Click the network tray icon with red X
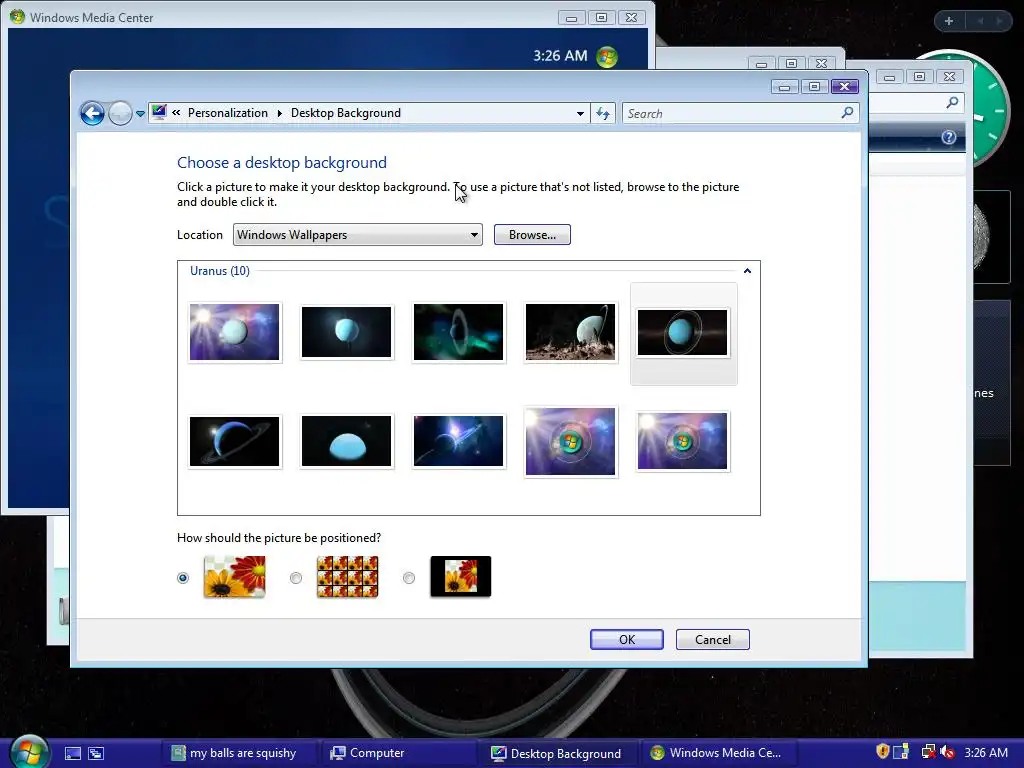Screen dimensions: 1024x768 (x=928, y=752)
